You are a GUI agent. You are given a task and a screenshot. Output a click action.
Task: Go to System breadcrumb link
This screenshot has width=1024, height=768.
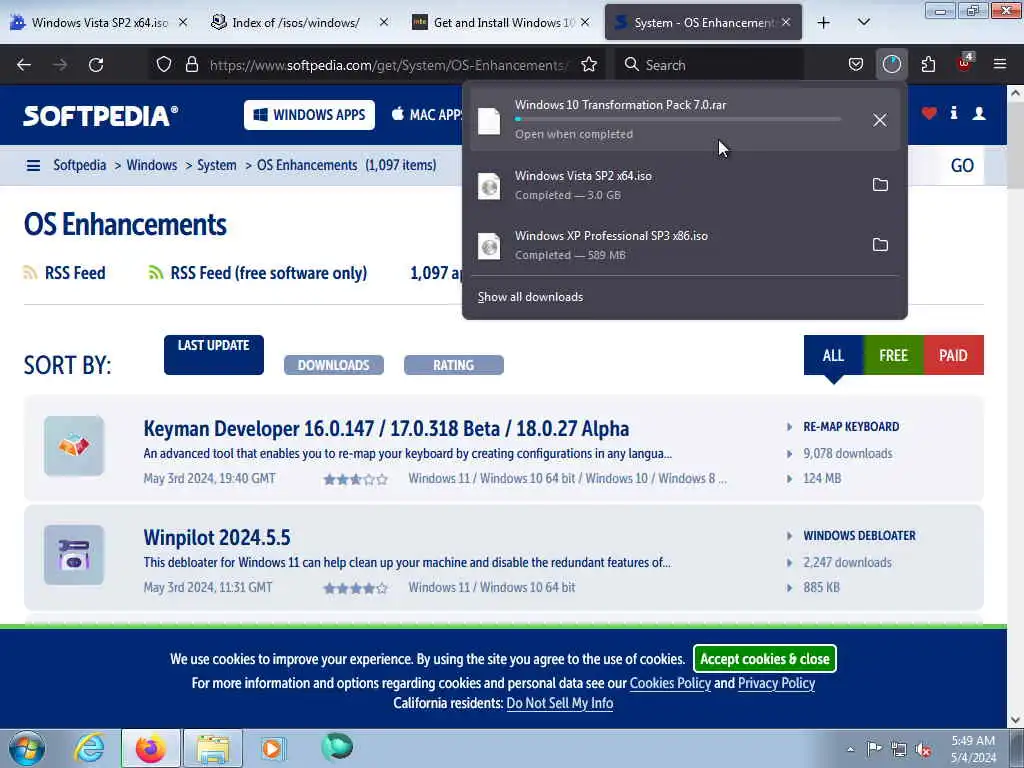217,165
